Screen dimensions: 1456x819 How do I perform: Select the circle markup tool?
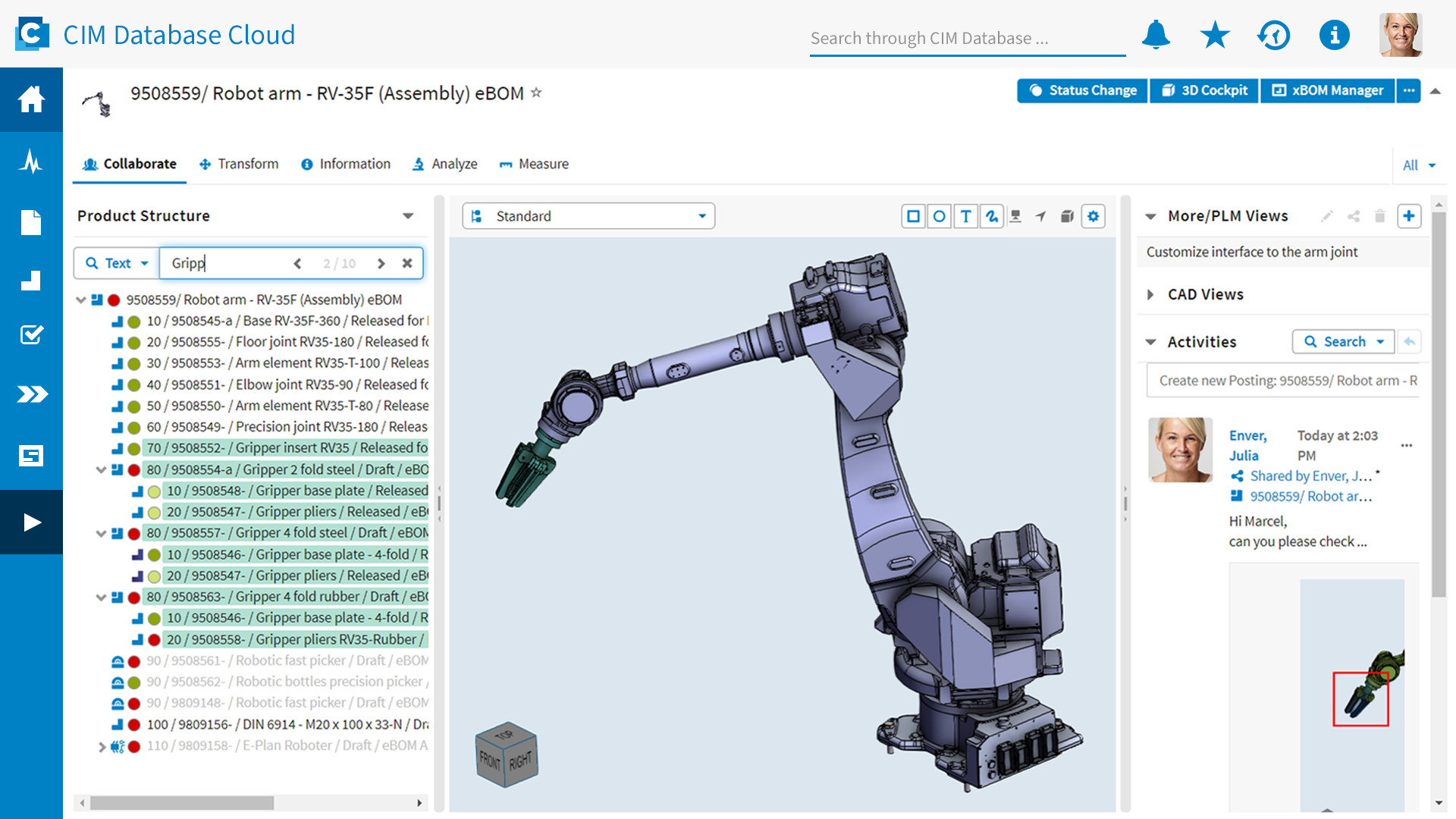[x=939, y=217]
